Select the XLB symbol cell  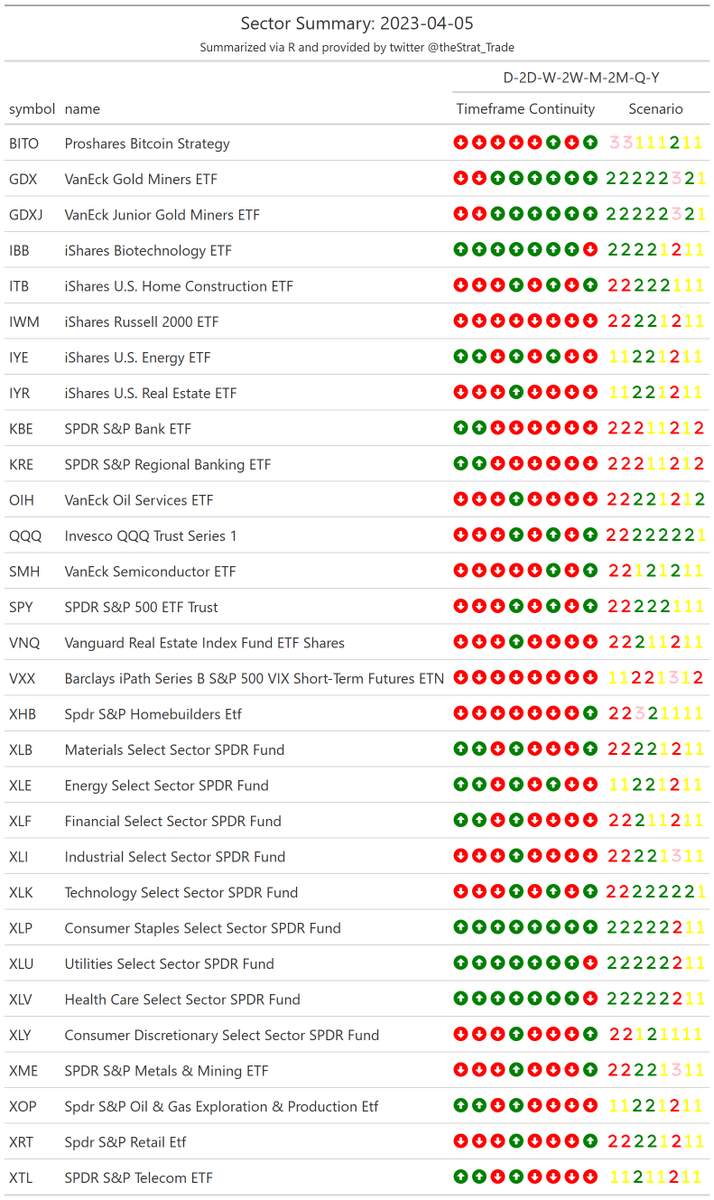coord(21,750)
